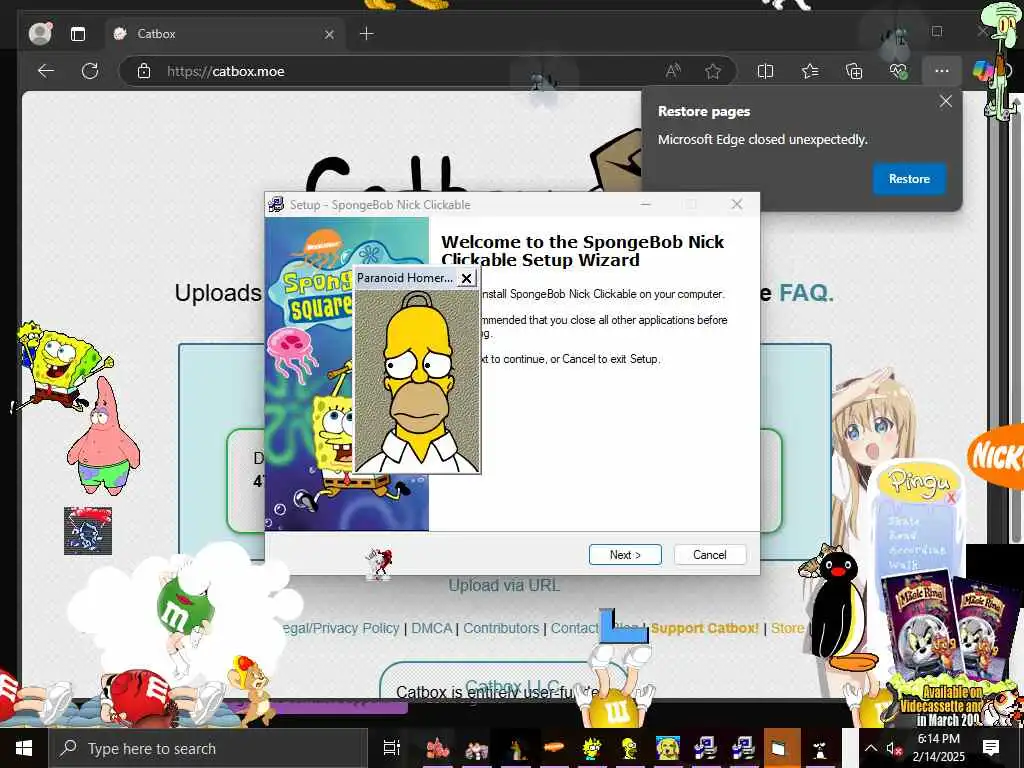The image size is (1024, 768).
Task: Refresh the catbox.moe page
Action: [x=90, y=71]
